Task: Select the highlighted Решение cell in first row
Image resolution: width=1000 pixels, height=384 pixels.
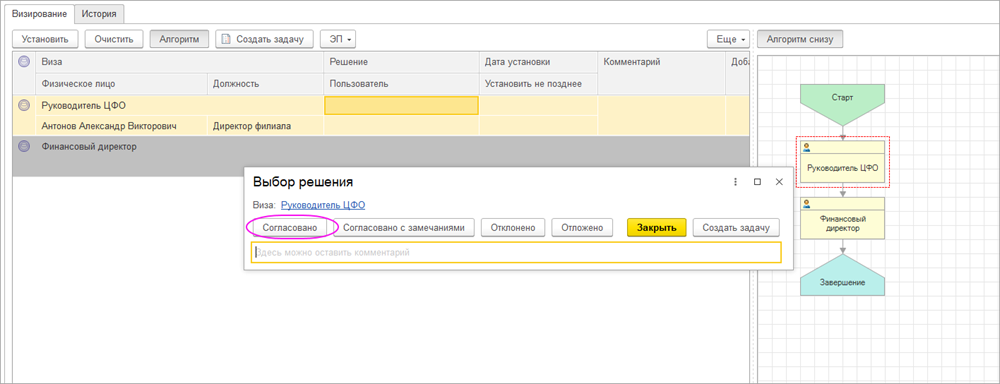Action: 401,105
